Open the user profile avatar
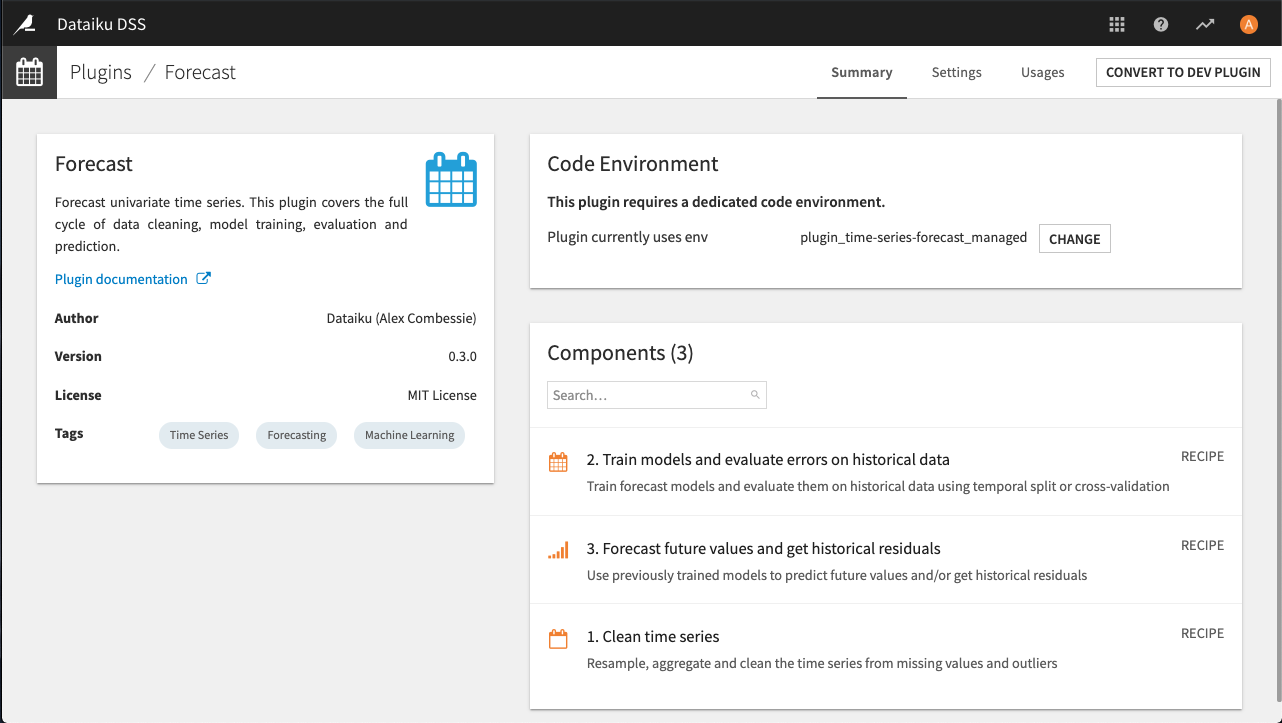1282x723 pixels. [1248, 24]
